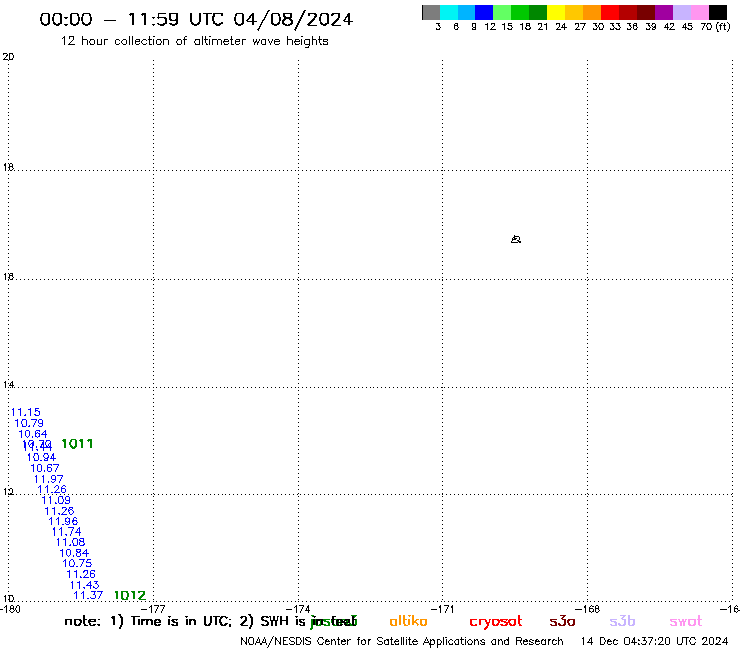Click the '70 (ft)' color scale label
The height and width of the screenshot is (650, 740).
tap(715, 26)
